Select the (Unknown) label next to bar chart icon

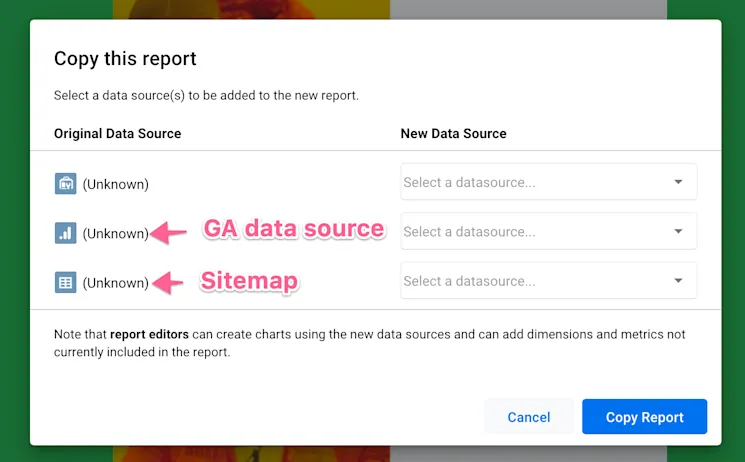115,233
